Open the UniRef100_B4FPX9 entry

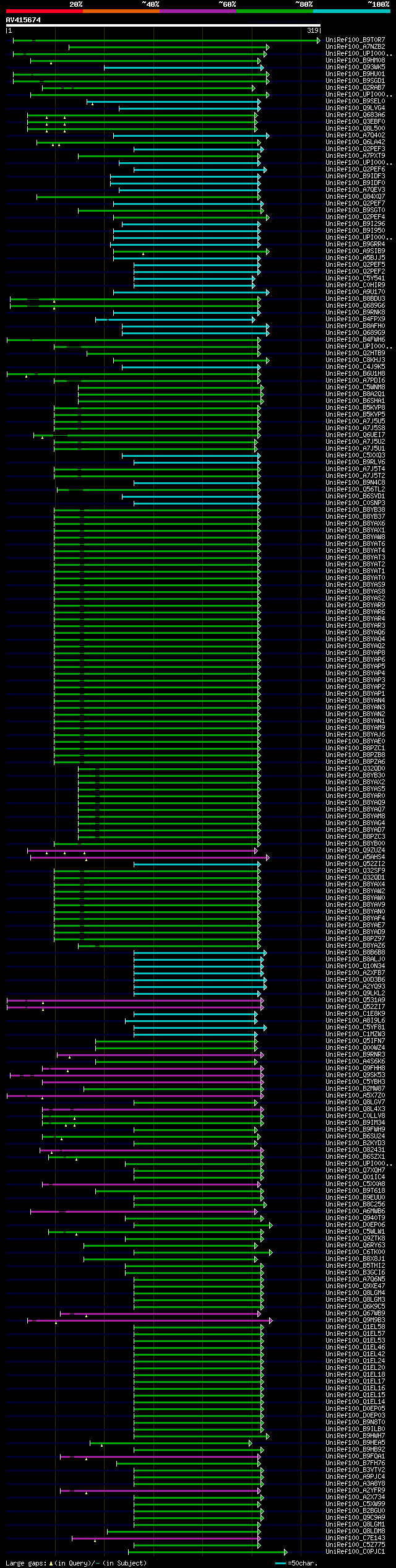pos(355,319)
